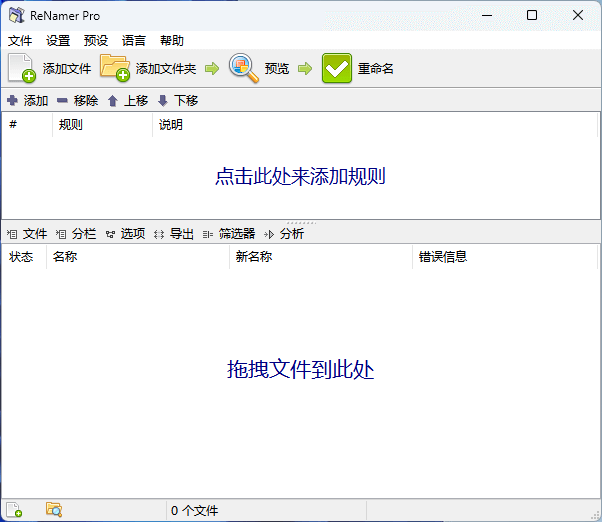
Task: Click the 重命名 label
Action: coord(375,69)
